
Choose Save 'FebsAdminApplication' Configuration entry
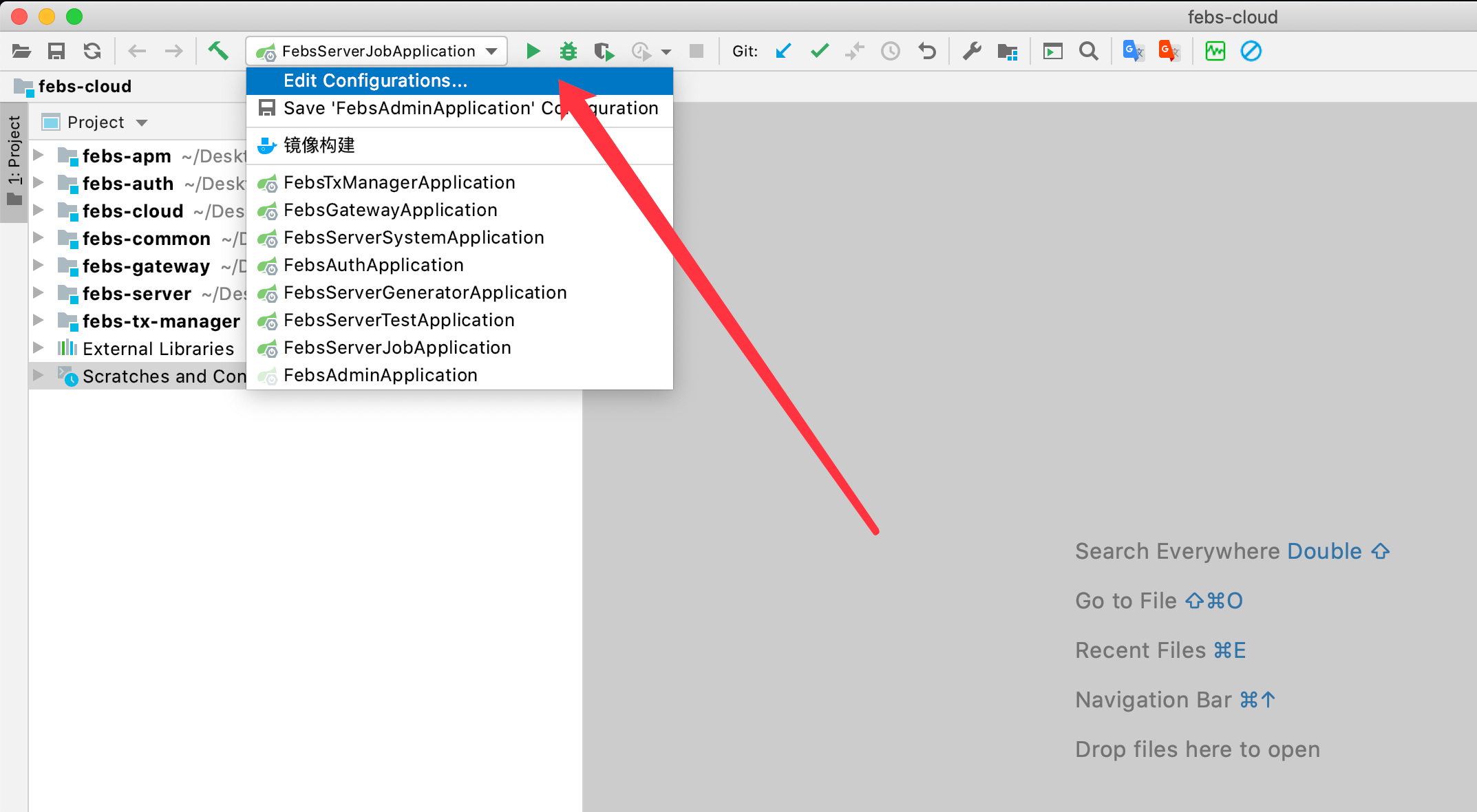(x=460, y=108)
